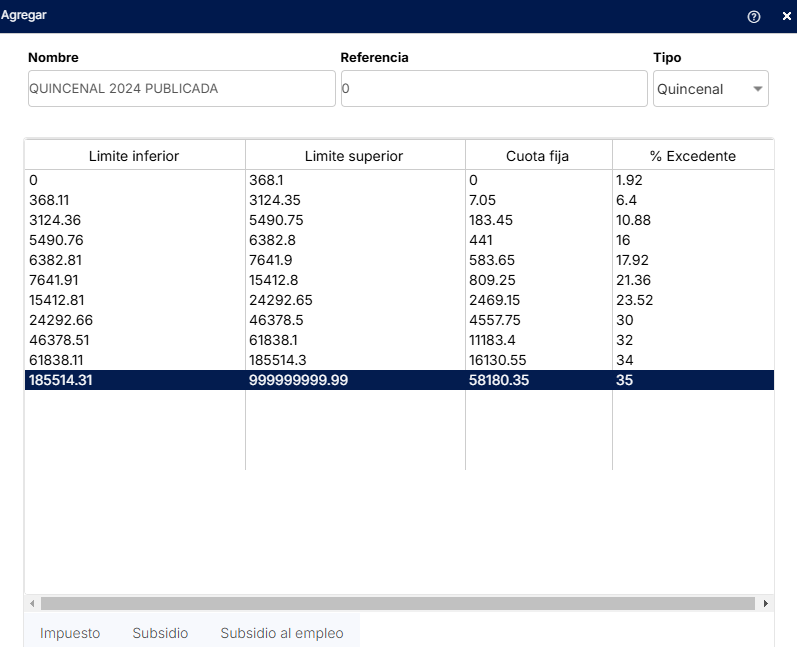797x647 pixels.
Task: Sort by Limite inferior column header
Action: click(134, 156)
